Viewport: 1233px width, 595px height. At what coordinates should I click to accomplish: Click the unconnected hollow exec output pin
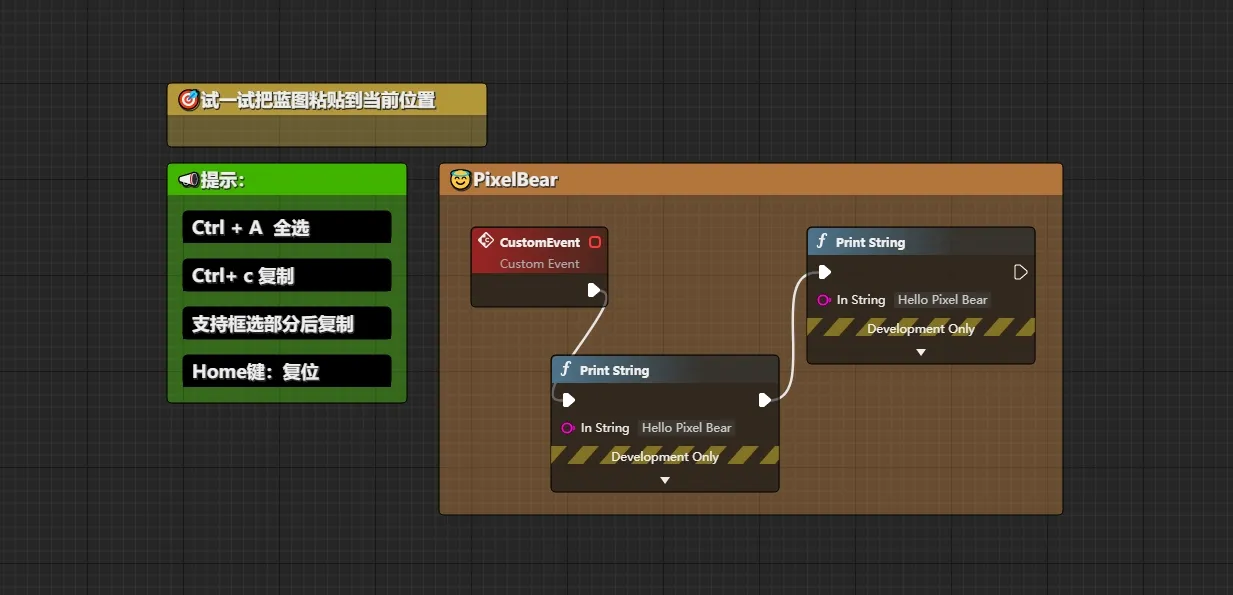click(1020, 272)
